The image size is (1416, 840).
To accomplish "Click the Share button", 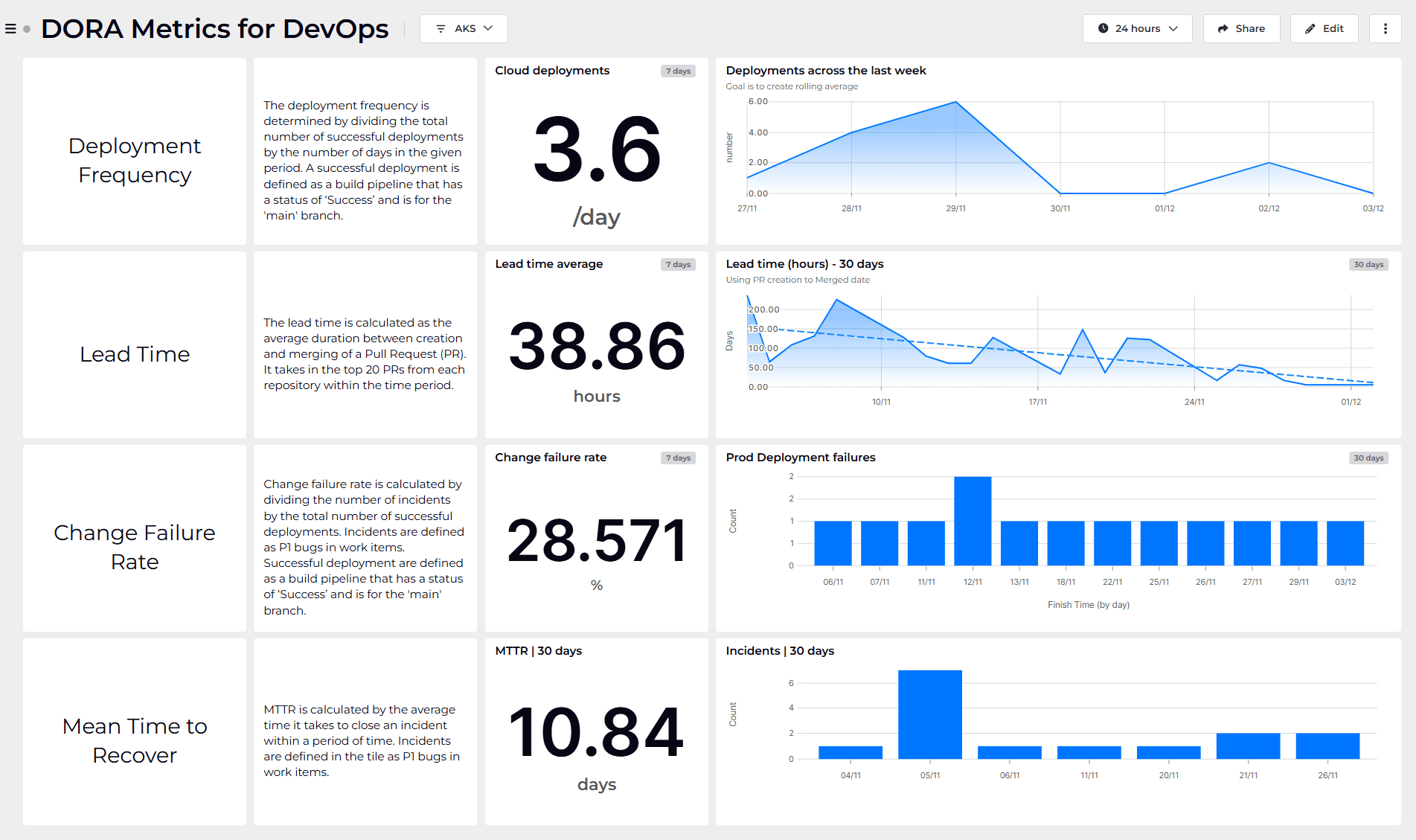I will pos(1241,28).
